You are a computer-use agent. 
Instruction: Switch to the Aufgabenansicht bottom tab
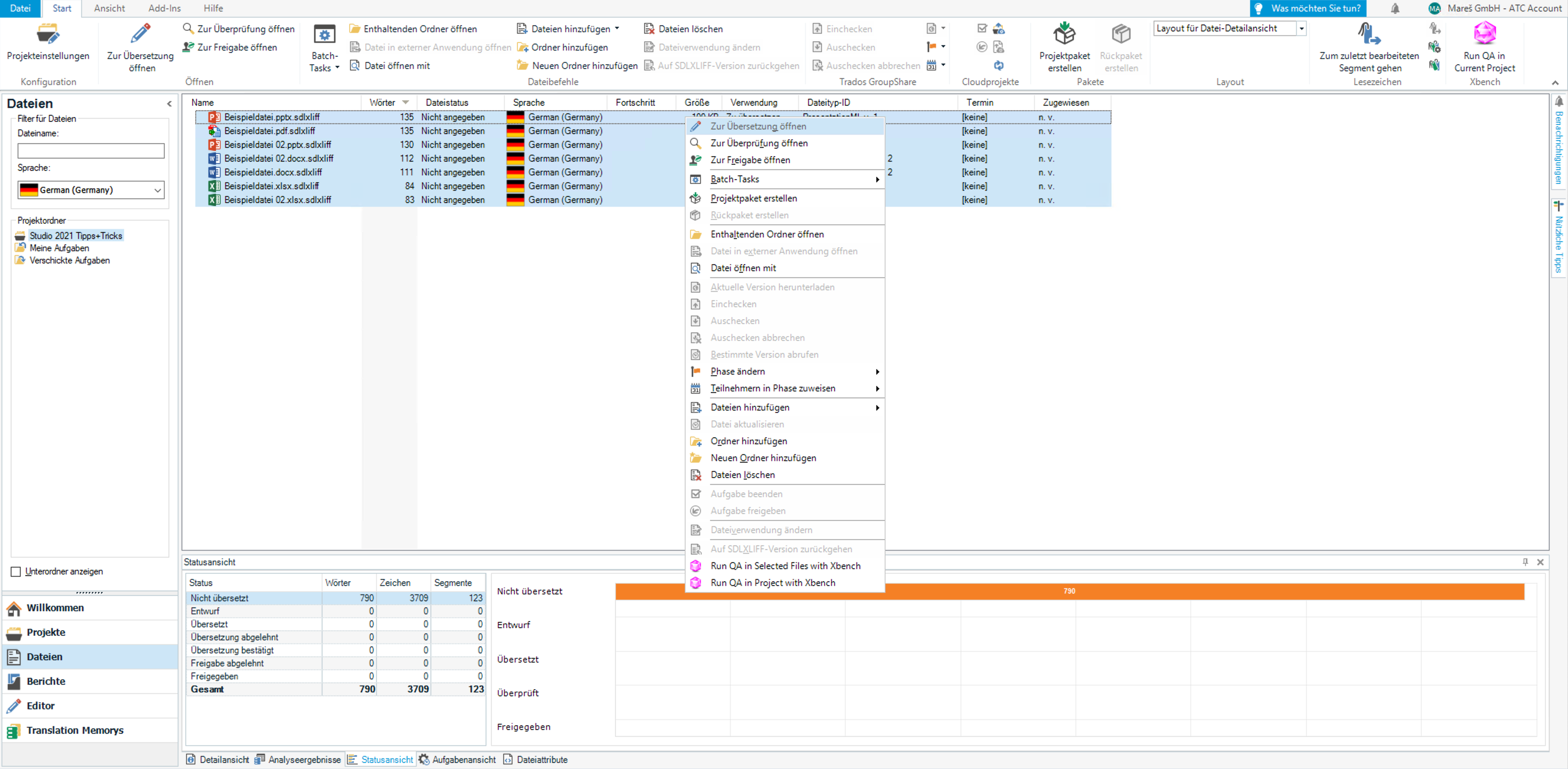(457, 759)
